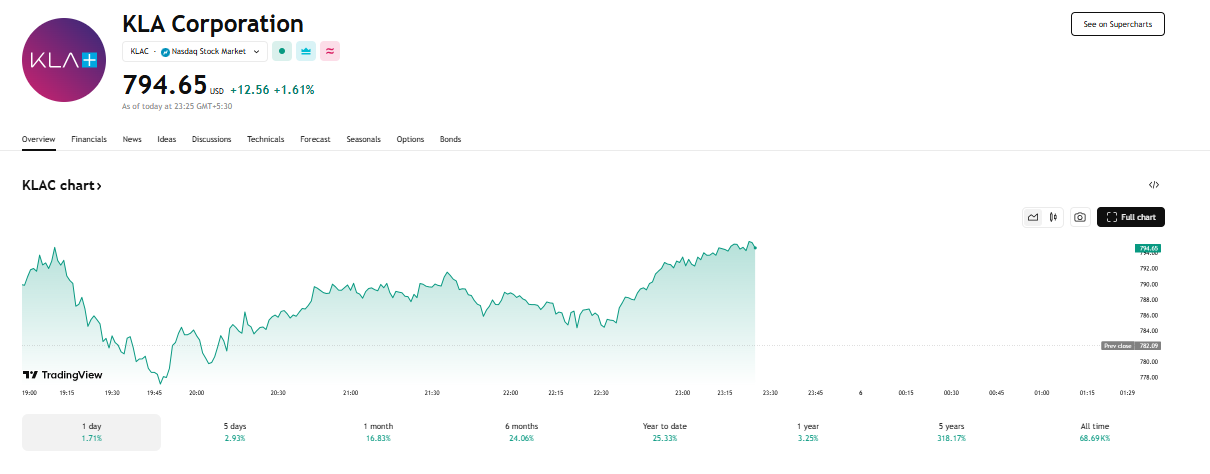
Task: Select the All time range
Action: (1095, 432)
